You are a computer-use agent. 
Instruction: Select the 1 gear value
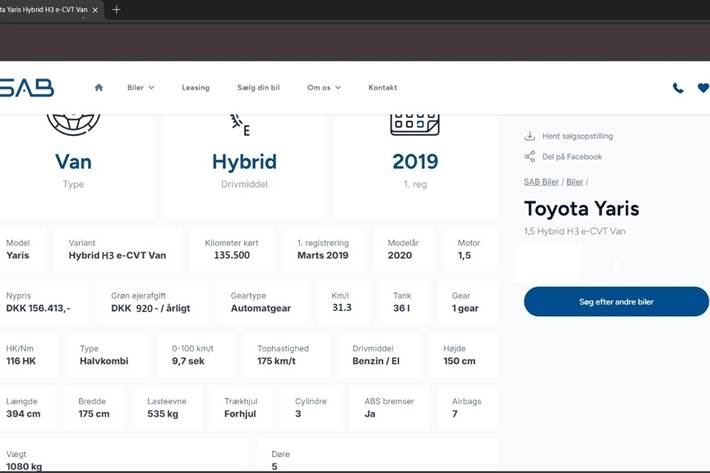coord(465,308)
